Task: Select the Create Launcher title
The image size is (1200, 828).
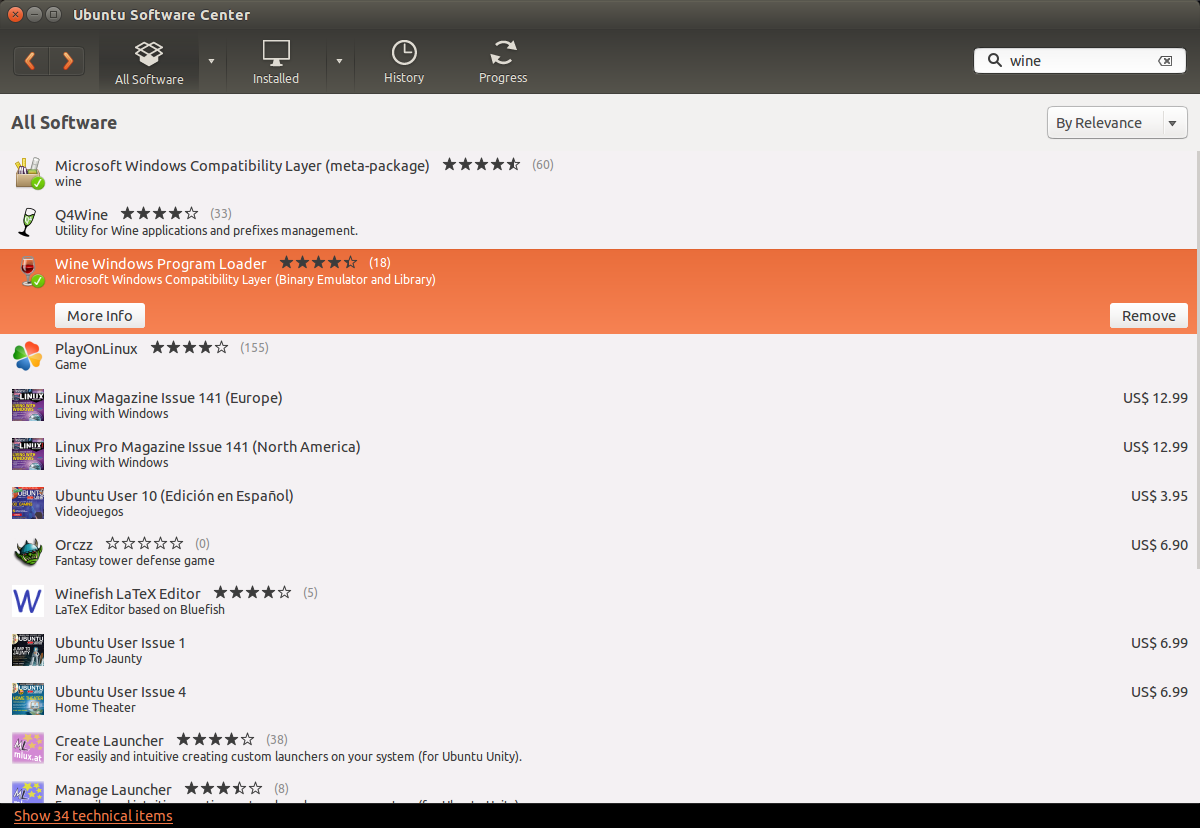Action: tap(109, 741)
